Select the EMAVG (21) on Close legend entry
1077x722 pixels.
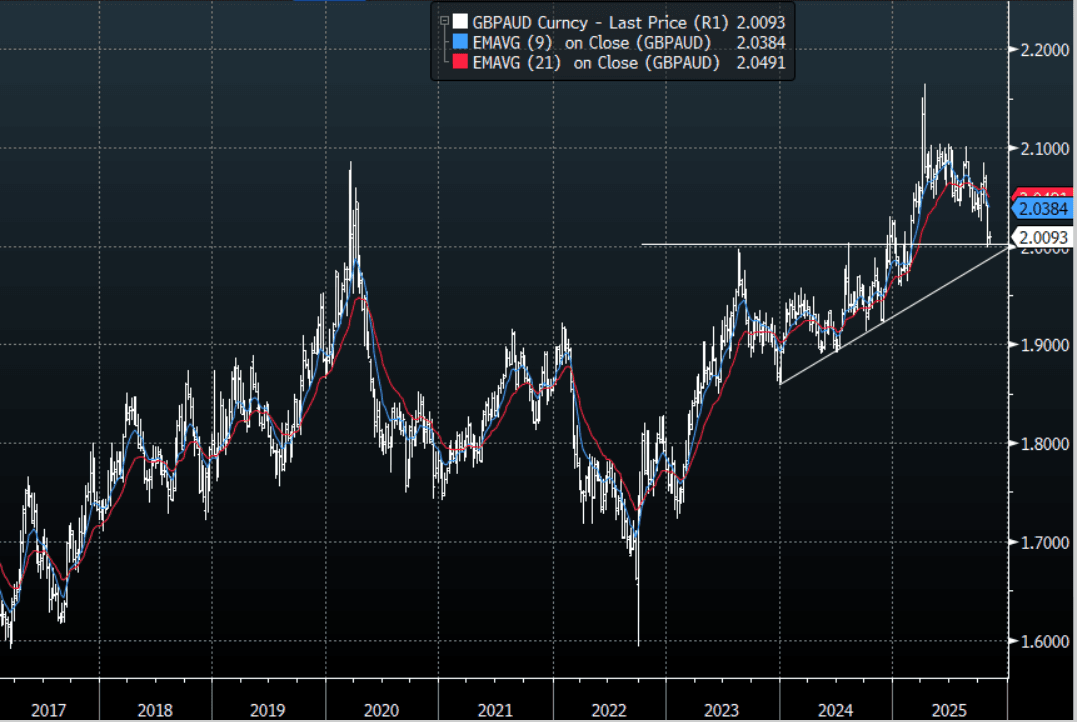[x=596, y=63]
